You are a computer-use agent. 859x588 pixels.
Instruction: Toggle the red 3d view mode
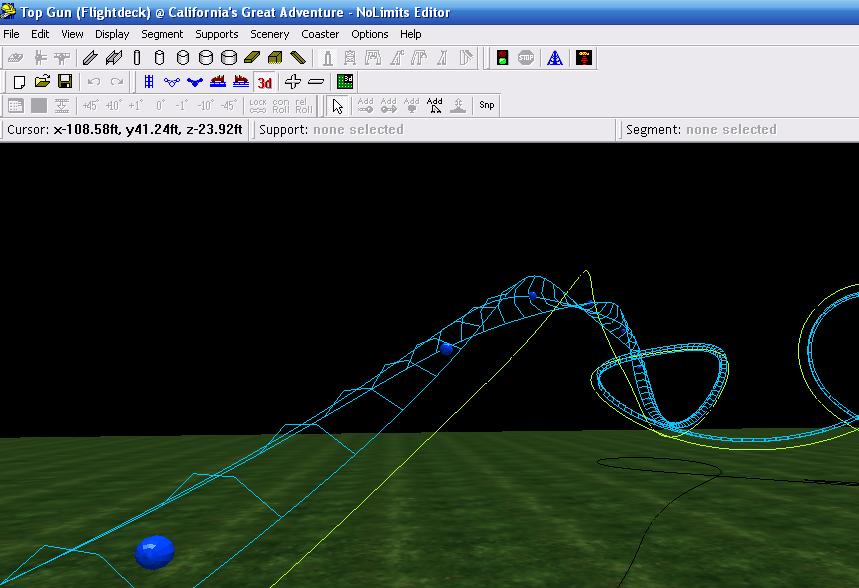point(265,82)
